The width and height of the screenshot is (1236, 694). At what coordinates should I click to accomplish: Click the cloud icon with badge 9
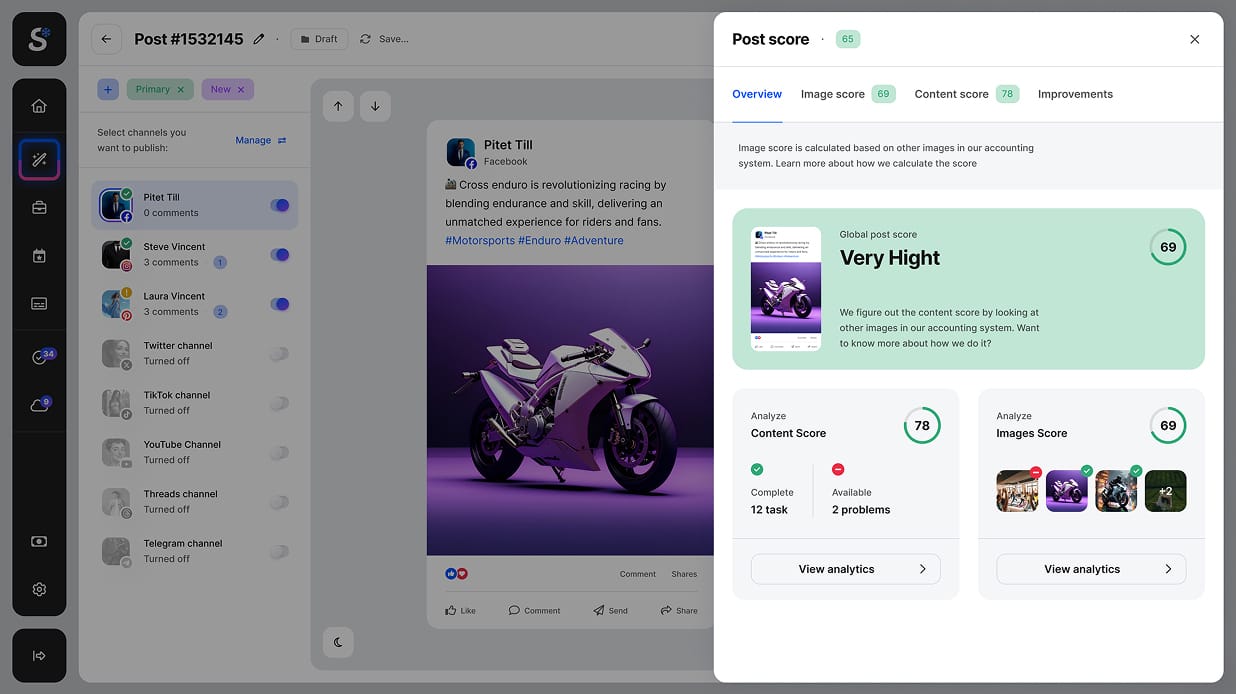coord(39,405)
